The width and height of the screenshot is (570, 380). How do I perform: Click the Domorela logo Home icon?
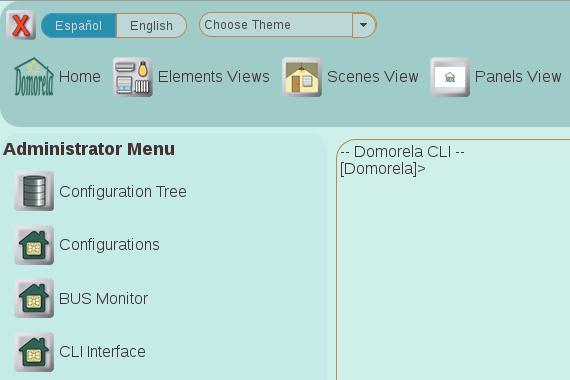click(x=34, y=77)
